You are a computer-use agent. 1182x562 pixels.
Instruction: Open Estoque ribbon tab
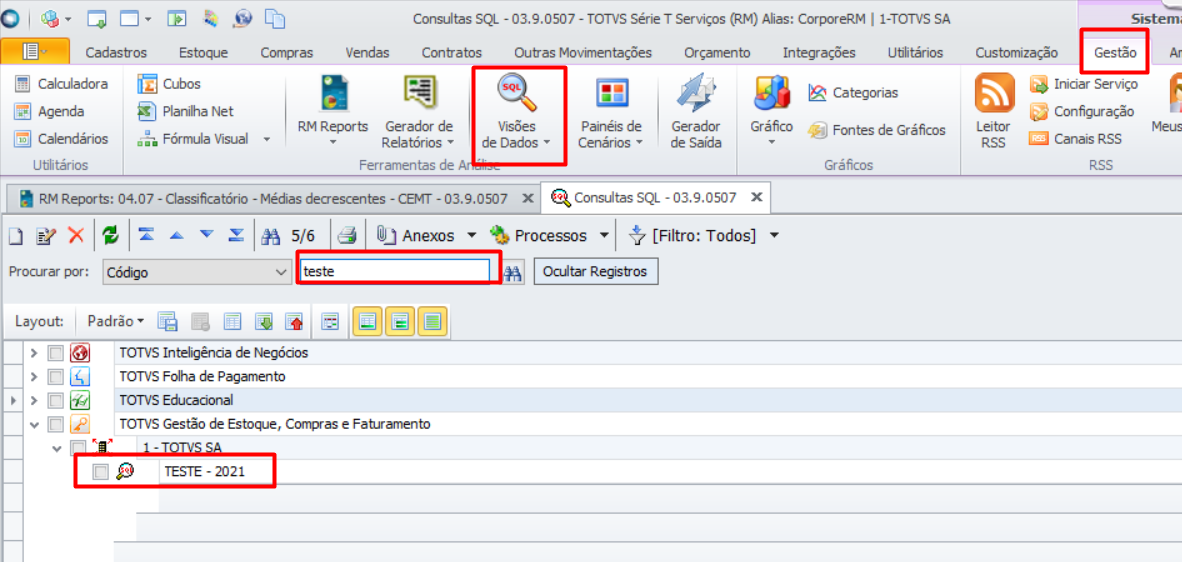click(204, 53)
